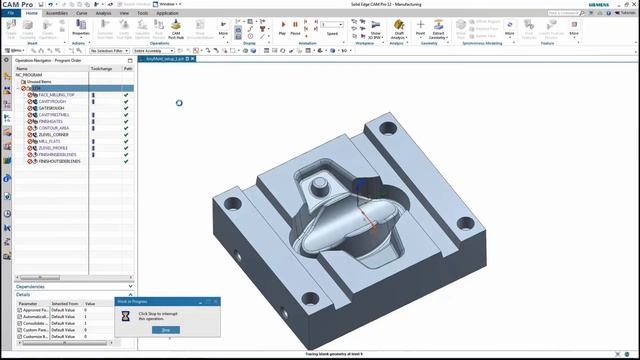
Task: Click the Inherited From column header
Action: point(65,304)
